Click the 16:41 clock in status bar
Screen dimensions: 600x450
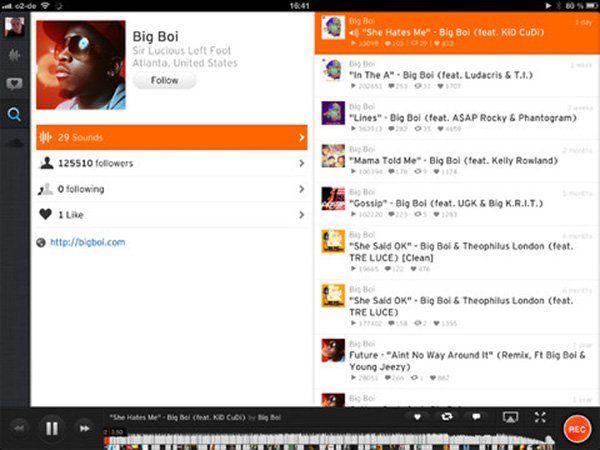(x=299, y=6)
